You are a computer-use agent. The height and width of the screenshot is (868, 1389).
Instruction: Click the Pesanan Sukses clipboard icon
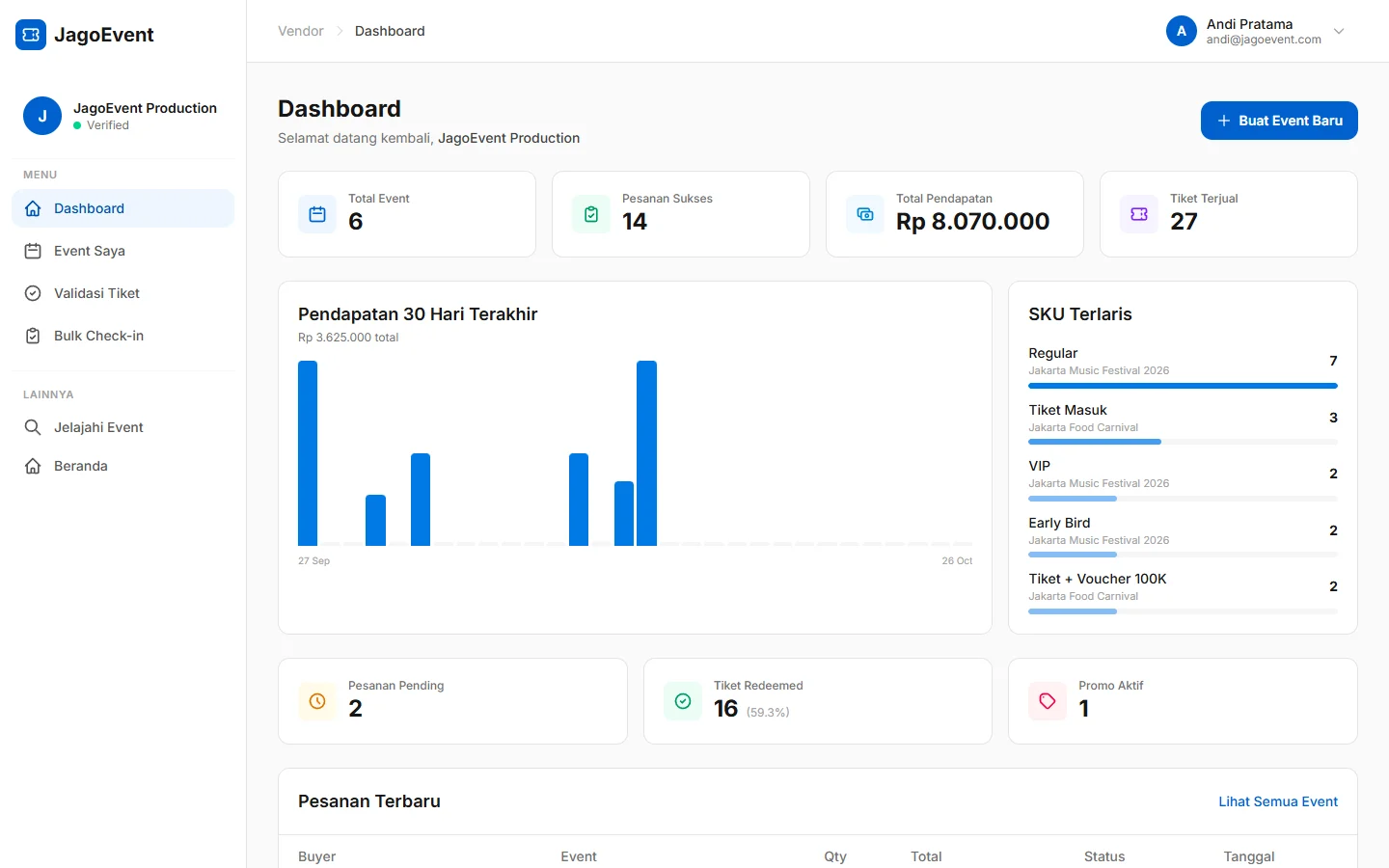click(x=591, y=214)
